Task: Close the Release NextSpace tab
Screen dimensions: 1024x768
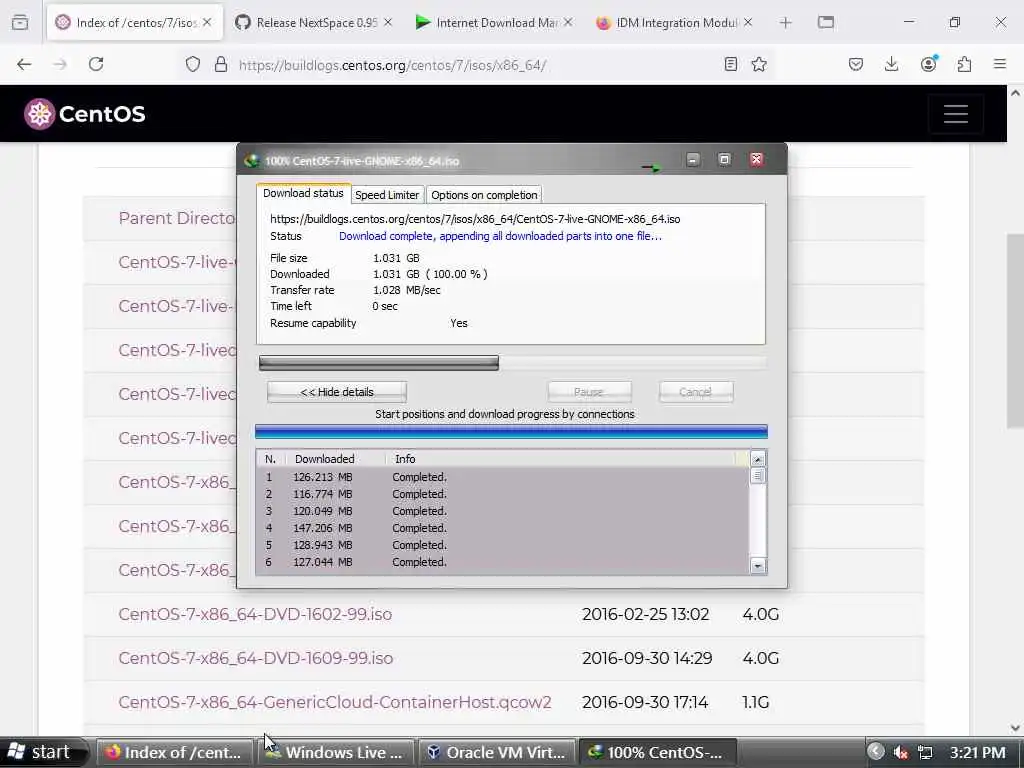Action: (388, 22)
